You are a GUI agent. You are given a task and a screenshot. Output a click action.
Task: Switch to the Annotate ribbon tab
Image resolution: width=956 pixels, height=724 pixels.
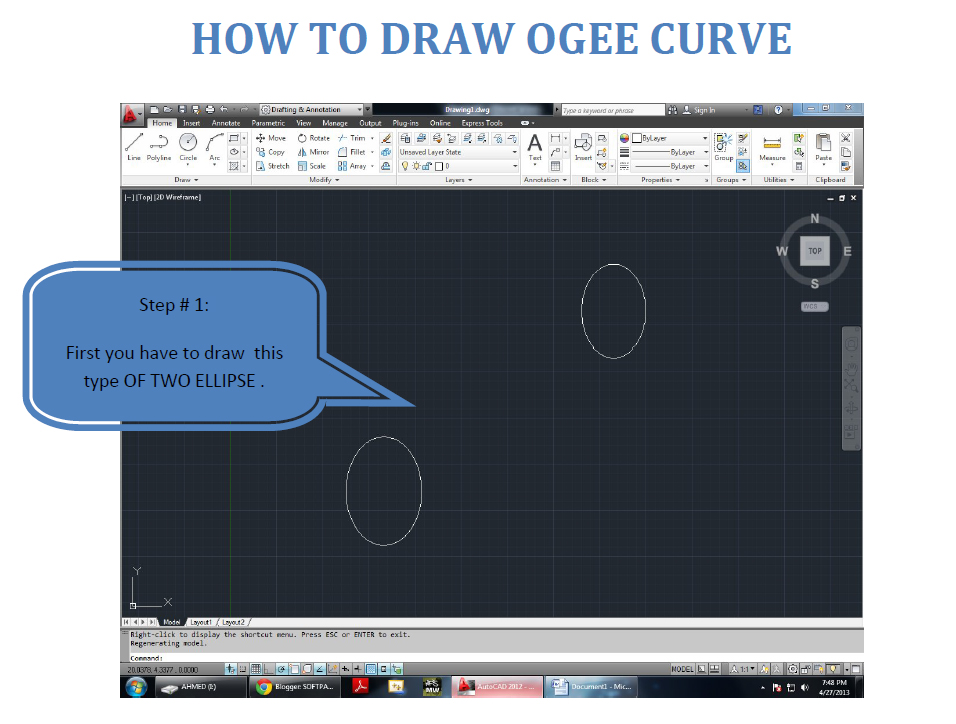coord(226,122)
